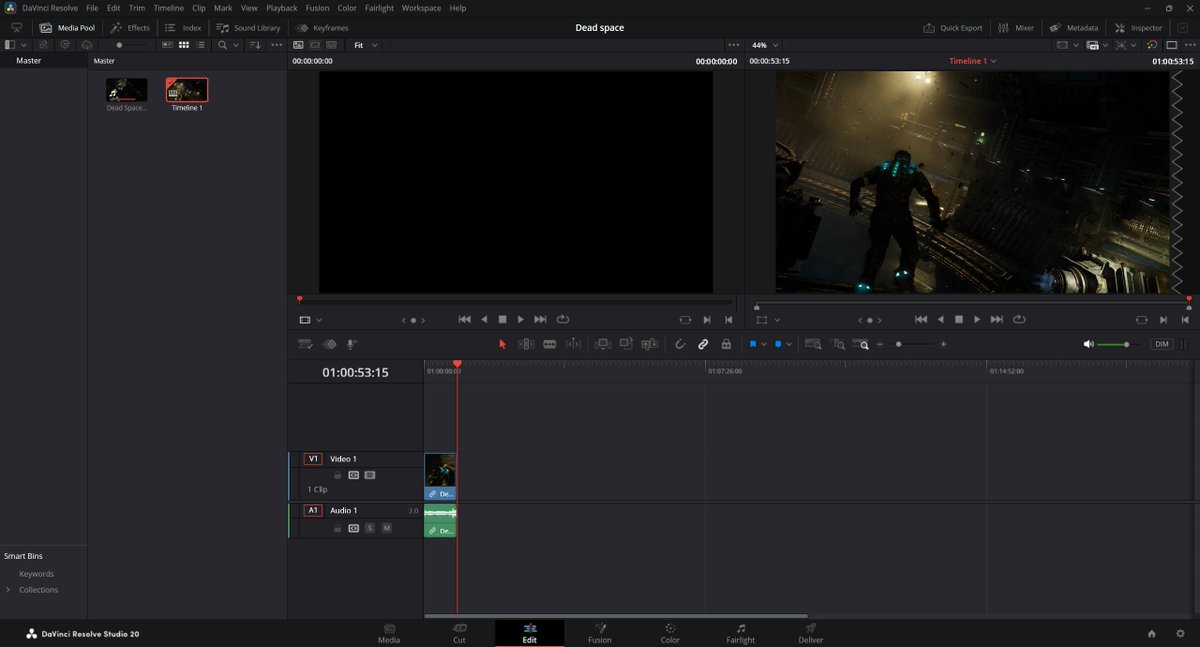This screenshot has width=1200, height=647.
Task: Open the Playback menu
Action: 281,8
